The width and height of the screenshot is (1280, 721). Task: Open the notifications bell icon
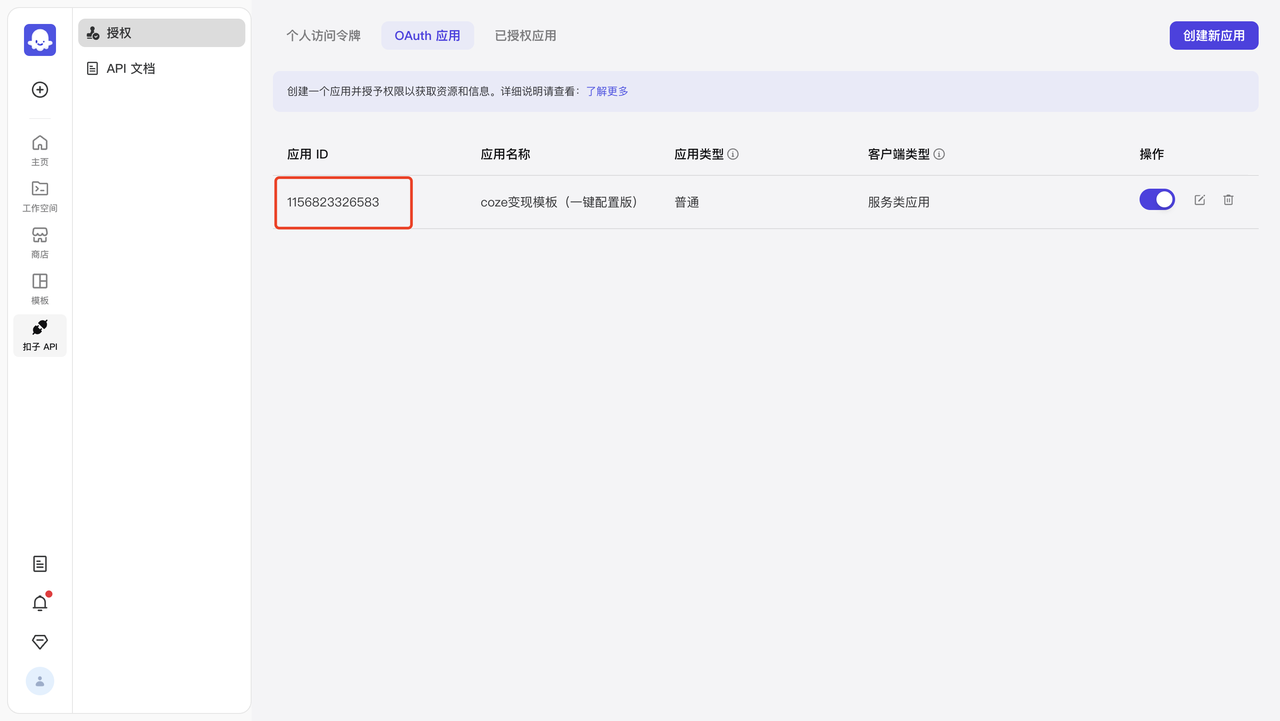pyautogui.click(x=40, y=603)
